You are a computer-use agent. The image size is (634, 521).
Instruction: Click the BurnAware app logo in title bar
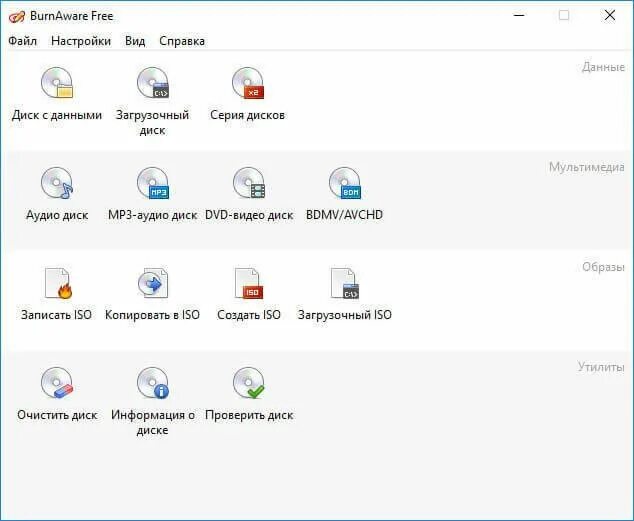coord(17,17)
